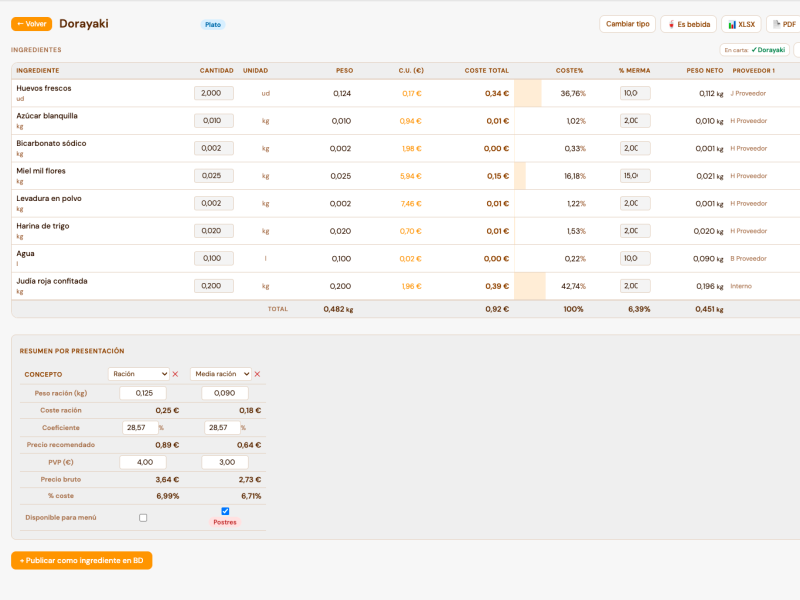This screenshot has width=800, height=600.
Task: Edit the Media ración coeficiente field
Action: (222, 428)
